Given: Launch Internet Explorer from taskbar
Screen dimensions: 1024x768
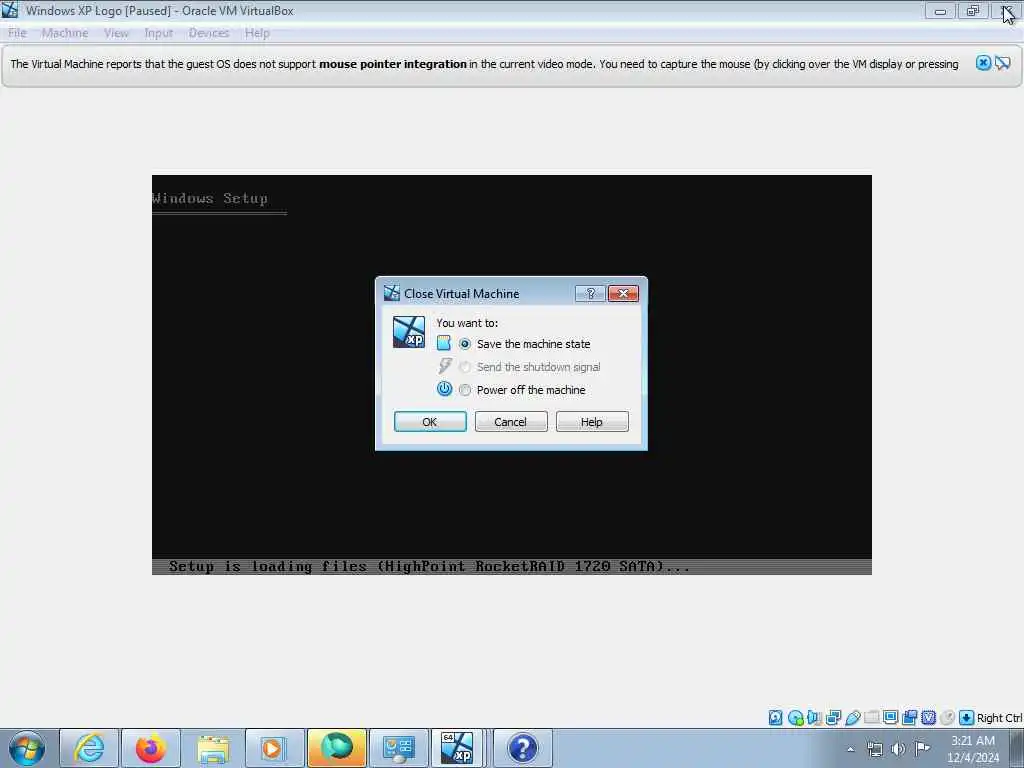Looking at the screenshot, I should 89,748.
